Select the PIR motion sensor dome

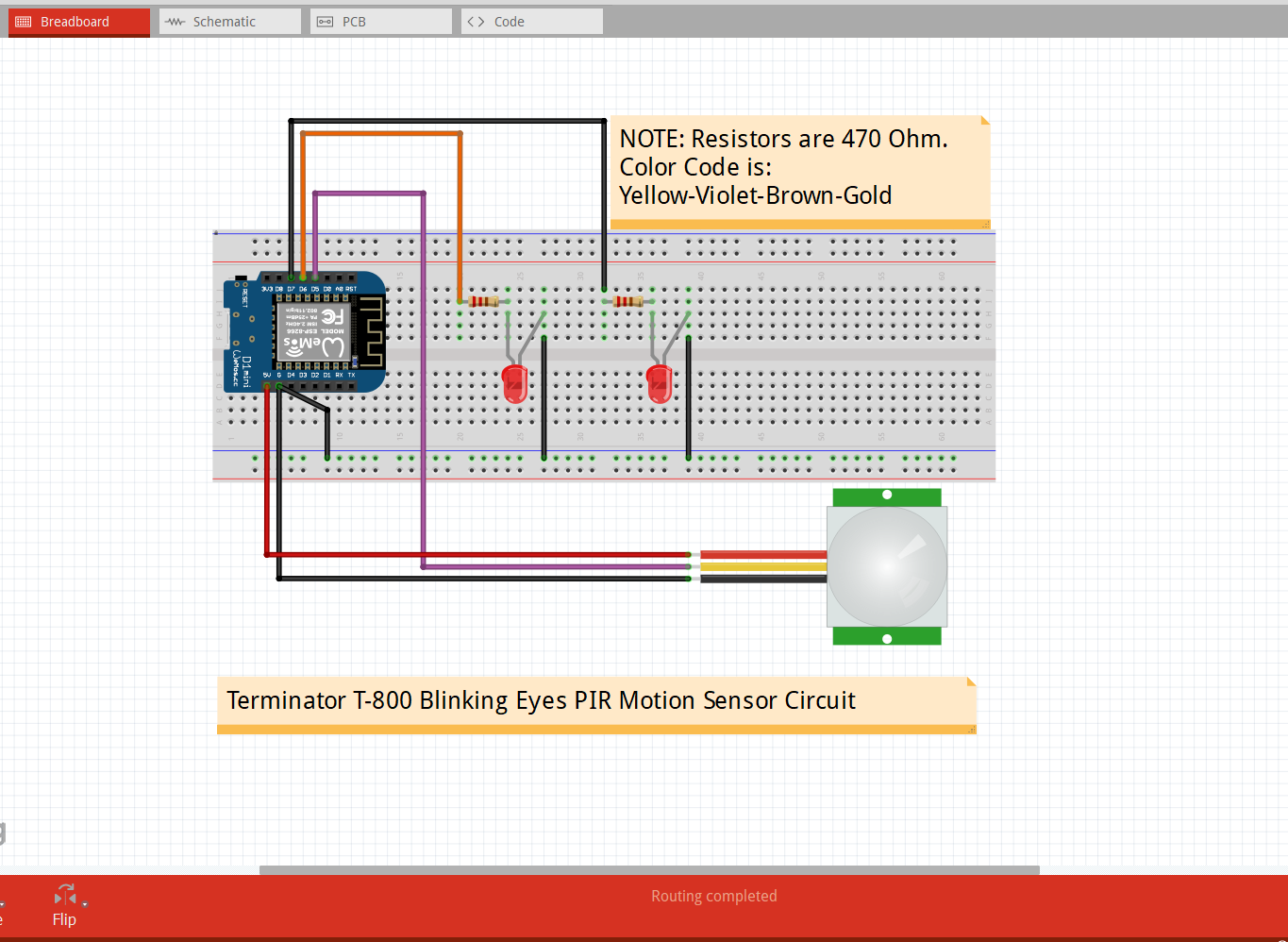(x=887, y=566)
